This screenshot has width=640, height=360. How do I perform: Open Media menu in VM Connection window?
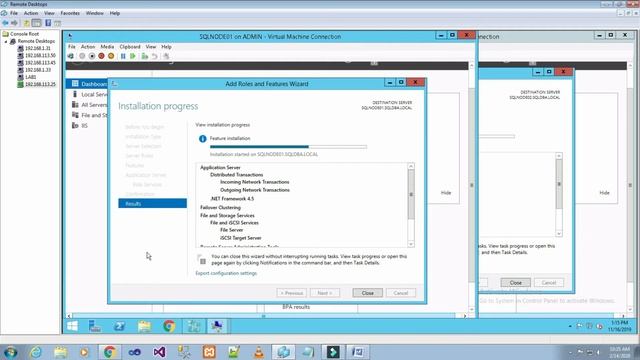click(x=107, y=47)
